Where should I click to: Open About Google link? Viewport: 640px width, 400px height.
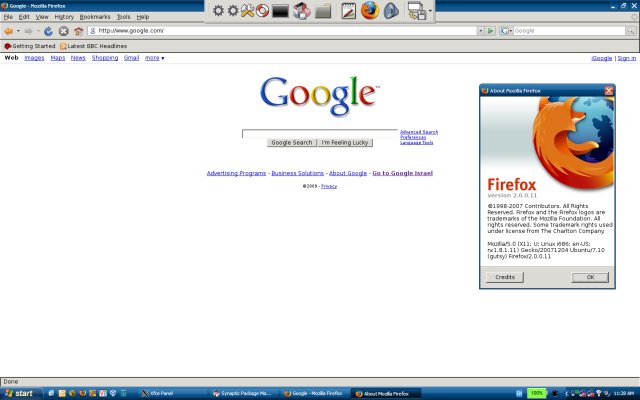(x=348, y=173)
